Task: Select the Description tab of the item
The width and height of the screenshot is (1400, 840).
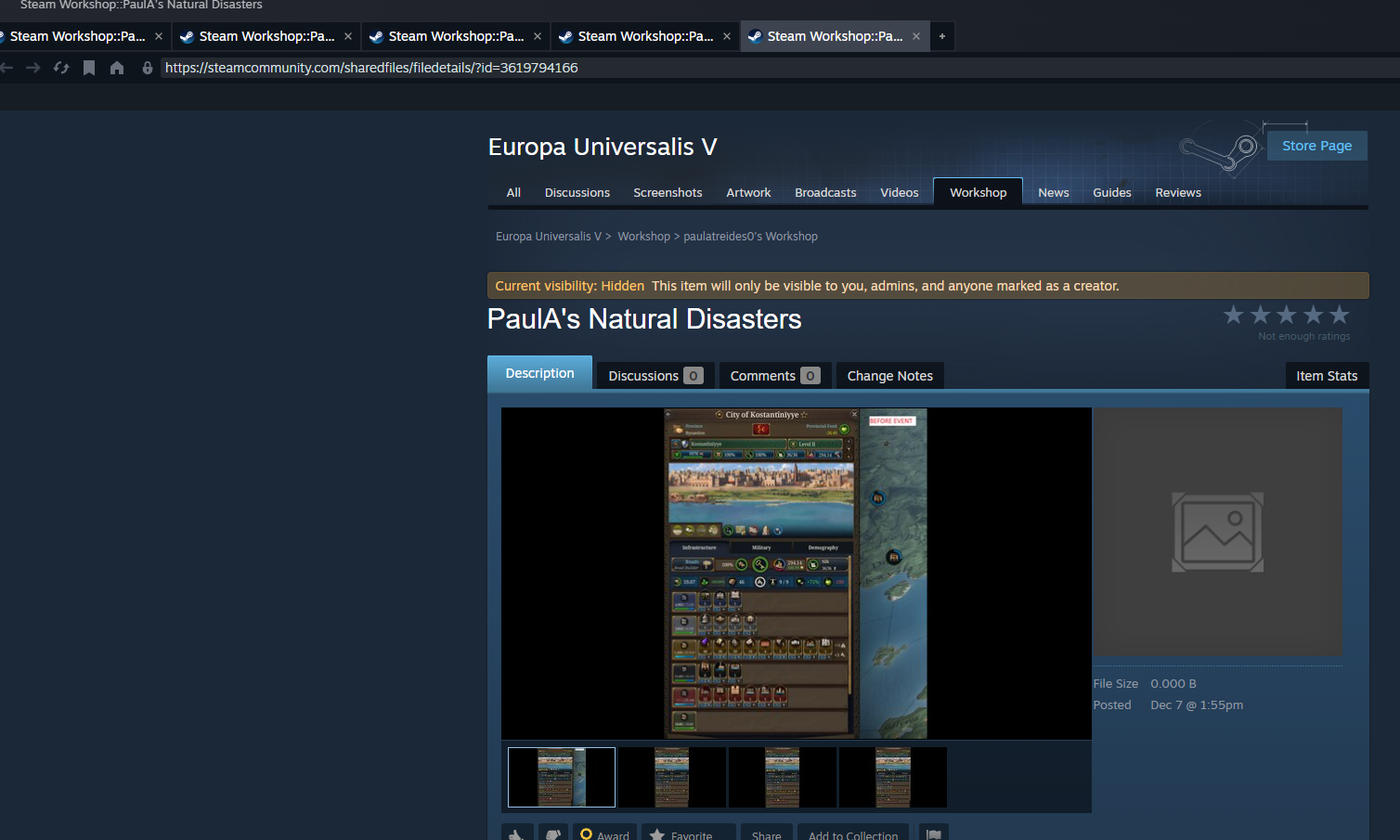Action: pyautogui.click(x=539, y=373)
